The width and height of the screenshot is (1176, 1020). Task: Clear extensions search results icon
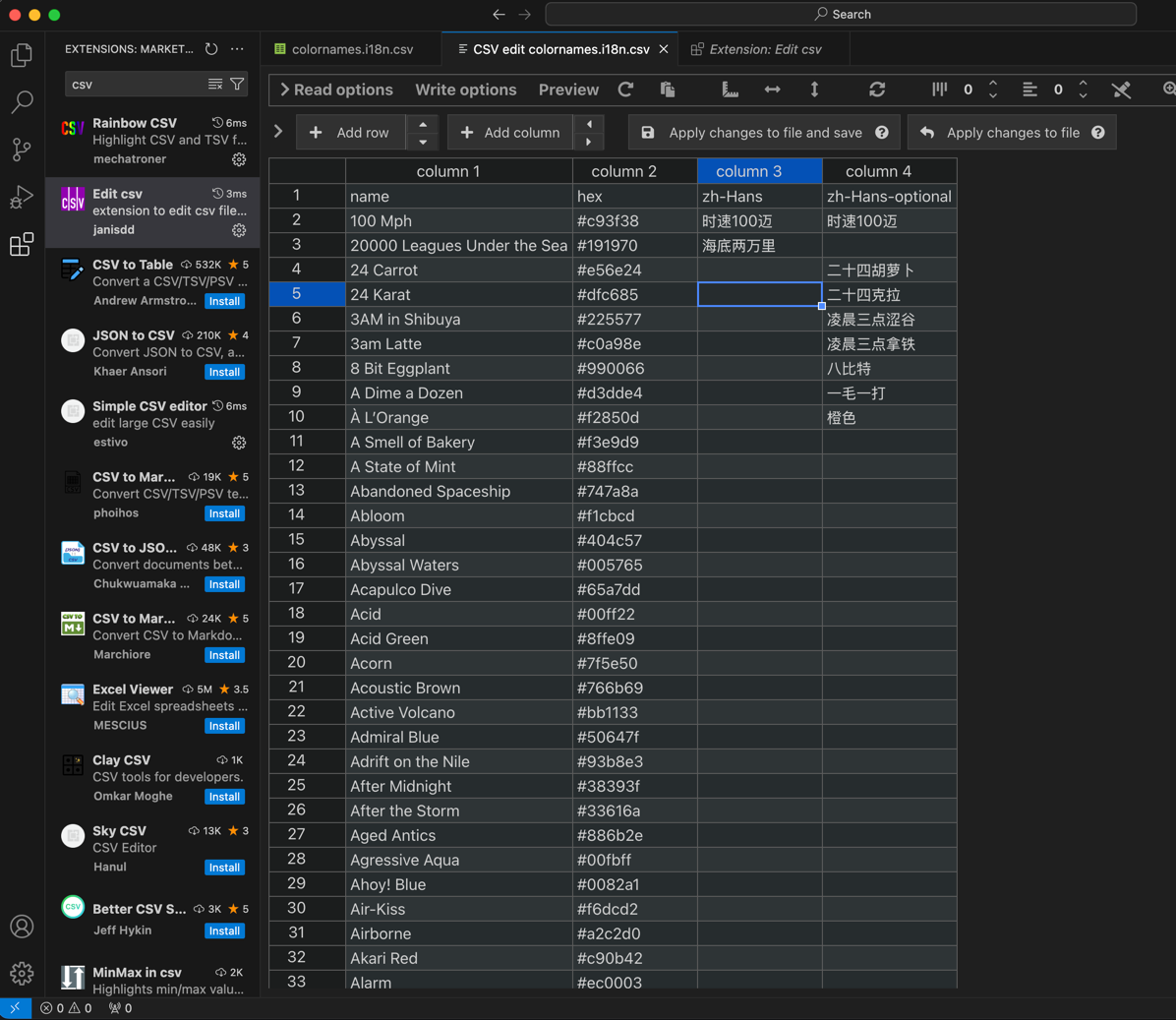click(x=215, y=84)
